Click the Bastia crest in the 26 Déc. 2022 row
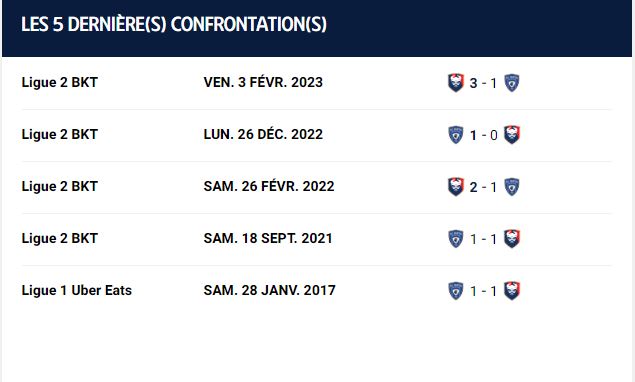The height and width of the screenshot is (382, 635). (456, 135)
